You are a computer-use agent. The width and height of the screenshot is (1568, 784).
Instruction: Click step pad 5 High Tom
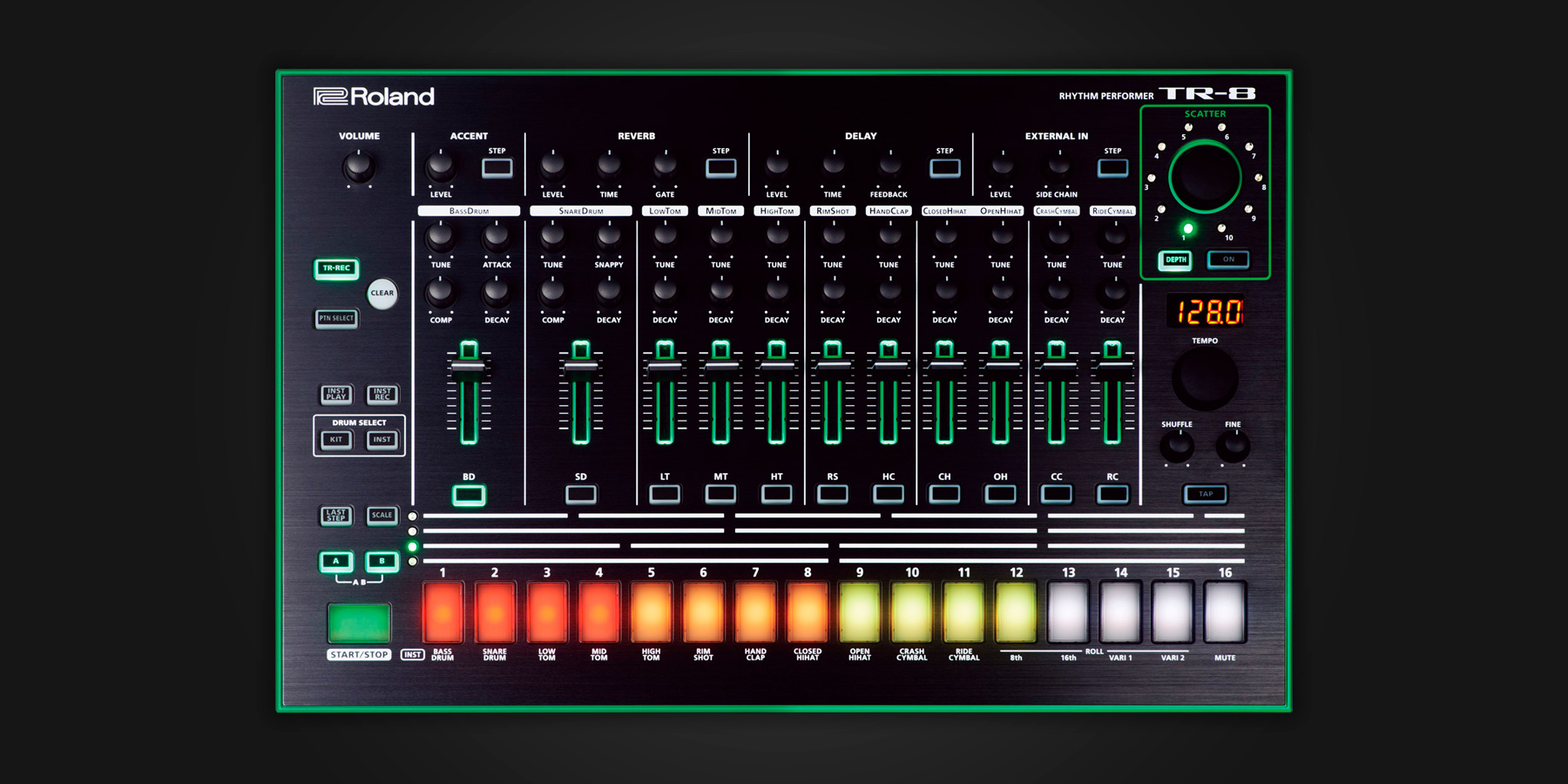pos(652,612)
